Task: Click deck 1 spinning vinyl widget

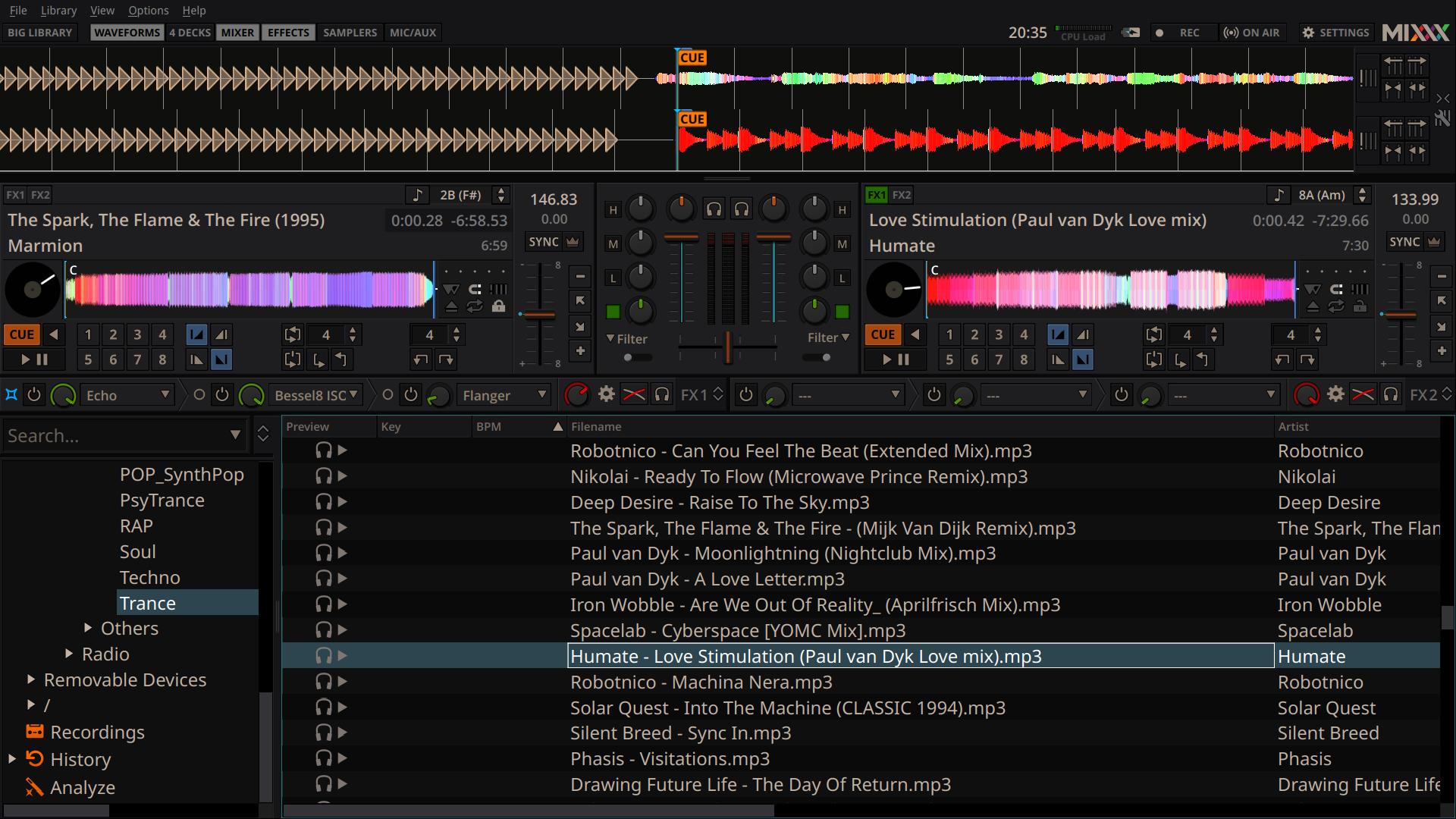Action: pos(33,290)
